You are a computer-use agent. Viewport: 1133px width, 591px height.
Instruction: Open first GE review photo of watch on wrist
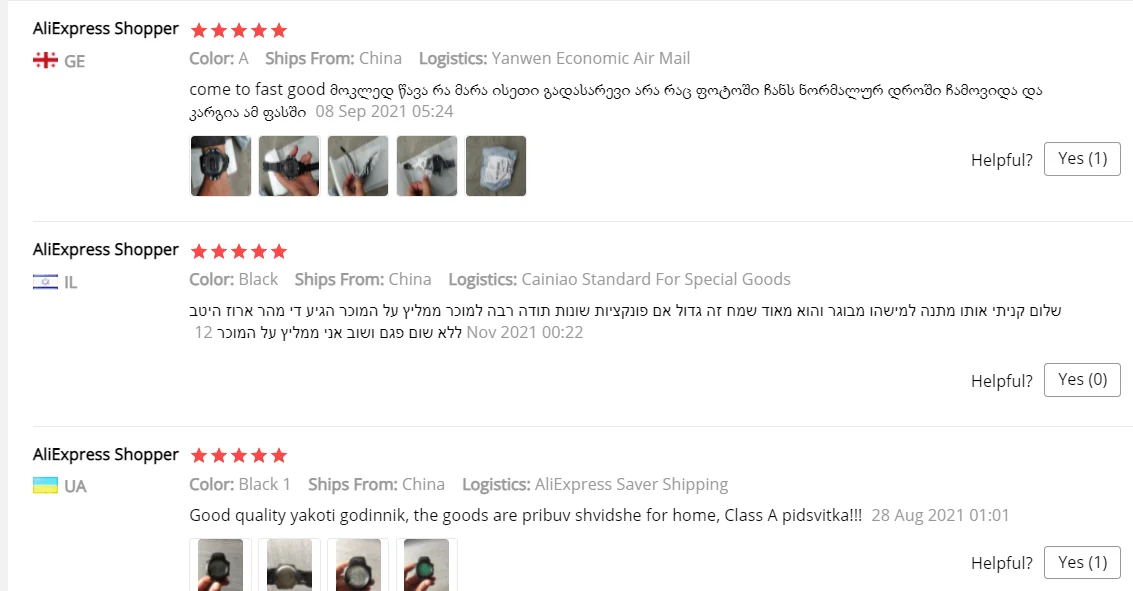click(x=220, y=165)
